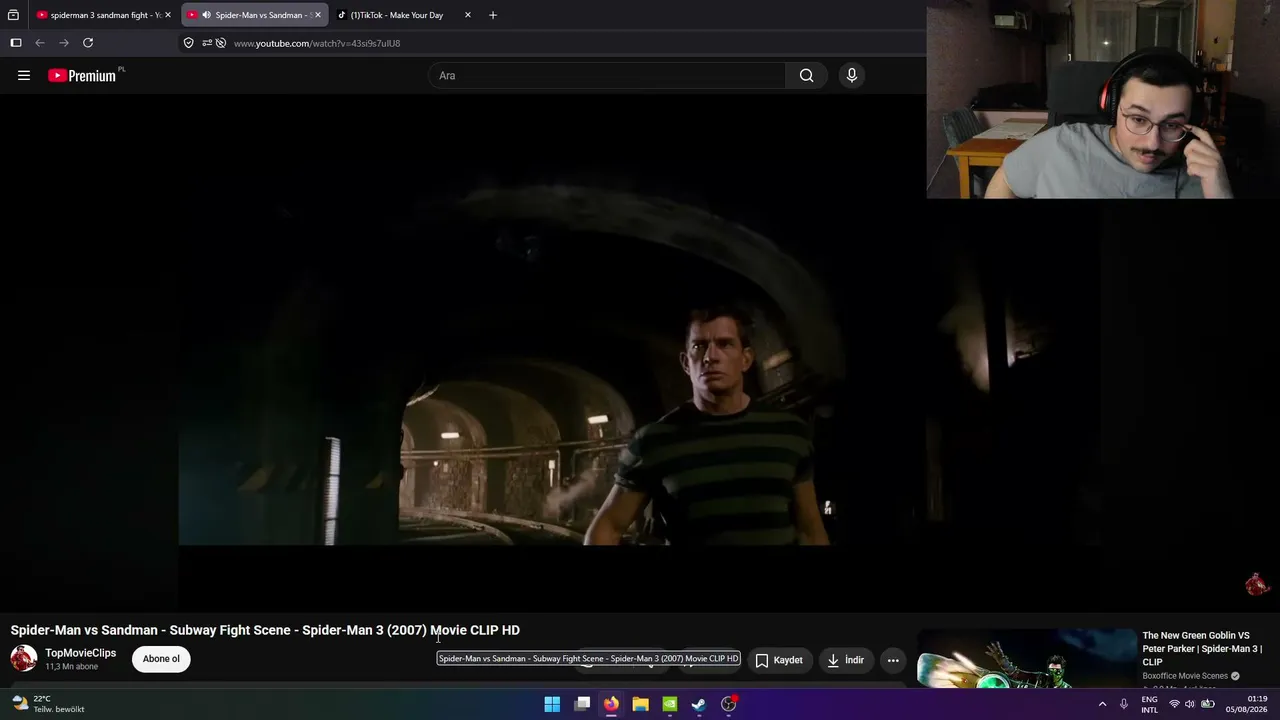Go back to the previous page
The image size is (1280, 720).
pos(40,43)
